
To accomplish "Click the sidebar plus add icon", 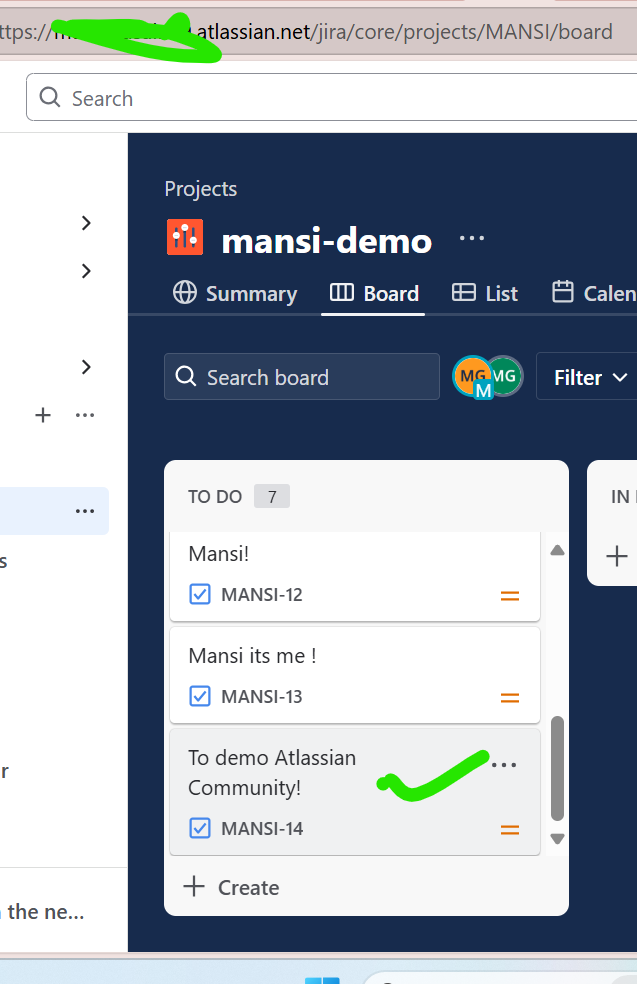I will pos(43,415).
